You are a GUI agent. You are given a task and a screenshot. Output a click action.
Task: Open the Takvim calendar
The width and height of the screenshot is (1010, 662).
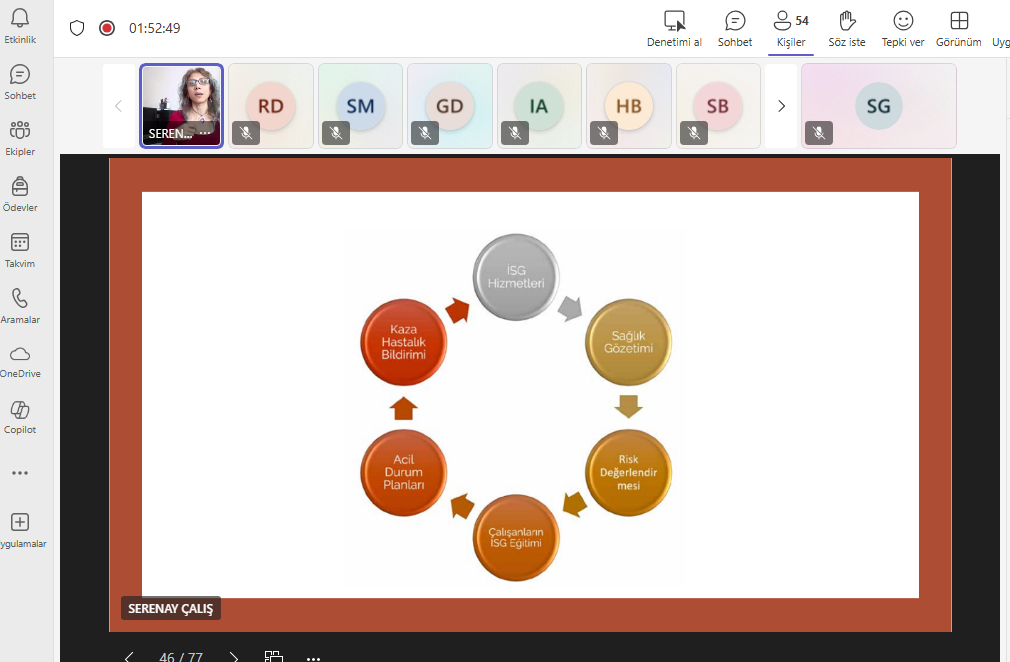19,244
